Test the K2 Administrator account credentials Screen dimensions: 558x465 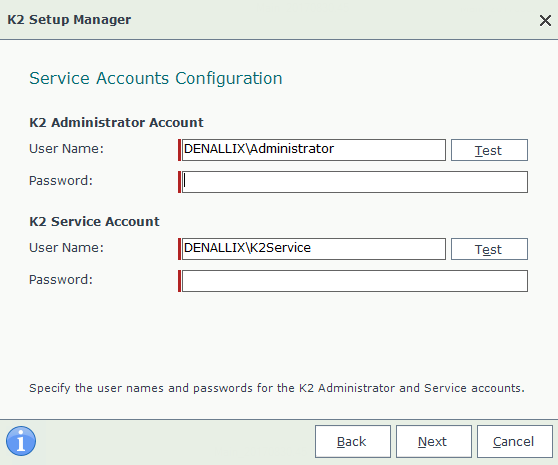tap(489, 150)
